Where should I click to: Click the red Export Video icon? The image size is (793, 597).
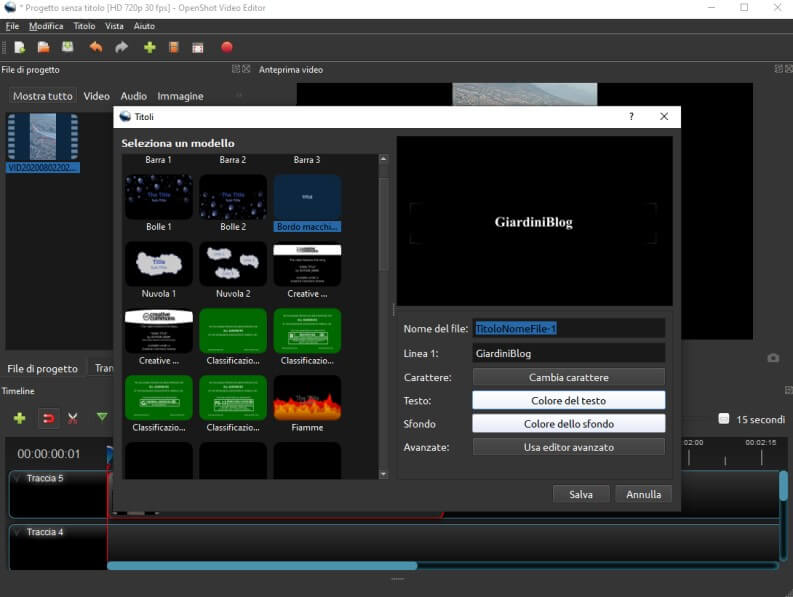pyautogui.click(x=227, y=47)
